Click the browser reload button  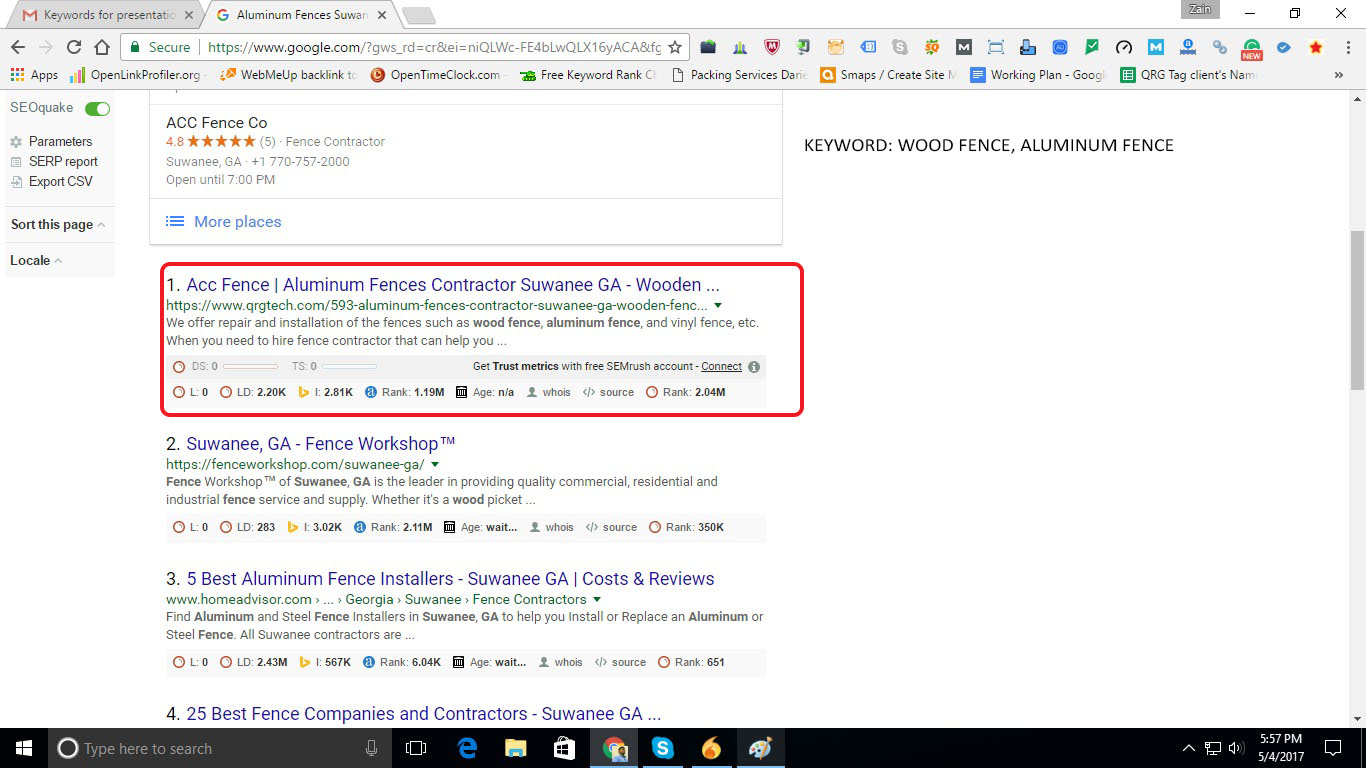click(x=73, y=47)
